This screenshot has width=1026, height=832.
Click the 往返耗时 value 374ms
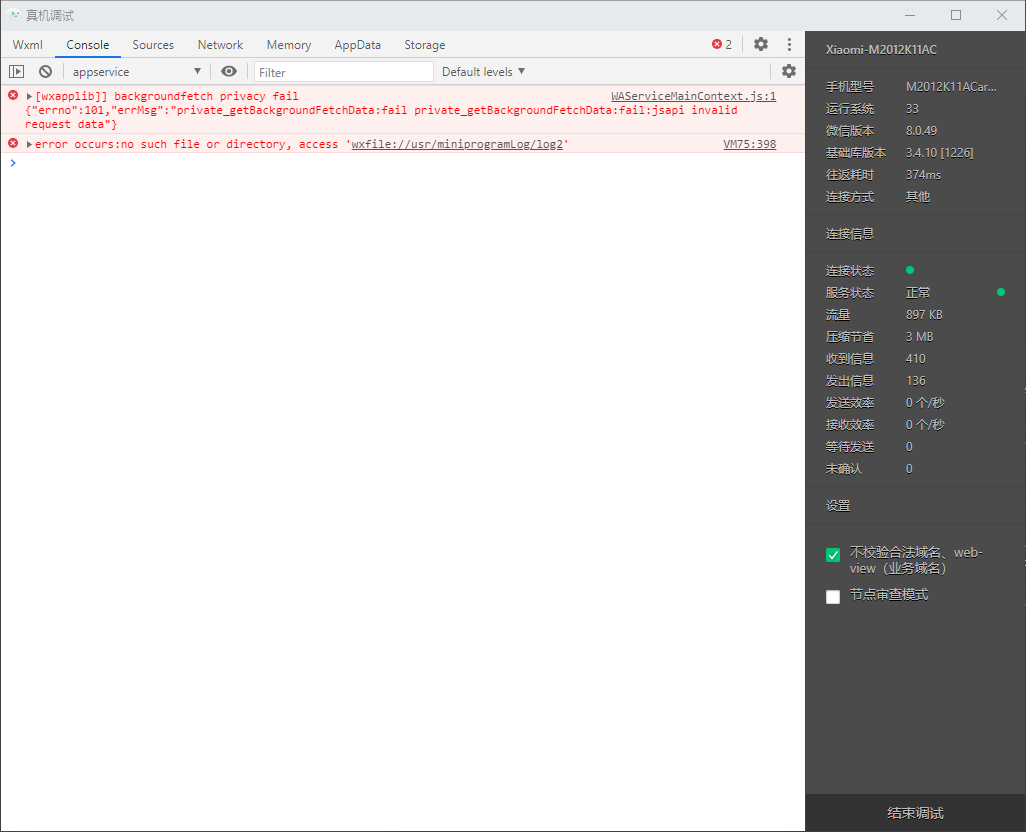coord(923,175)
